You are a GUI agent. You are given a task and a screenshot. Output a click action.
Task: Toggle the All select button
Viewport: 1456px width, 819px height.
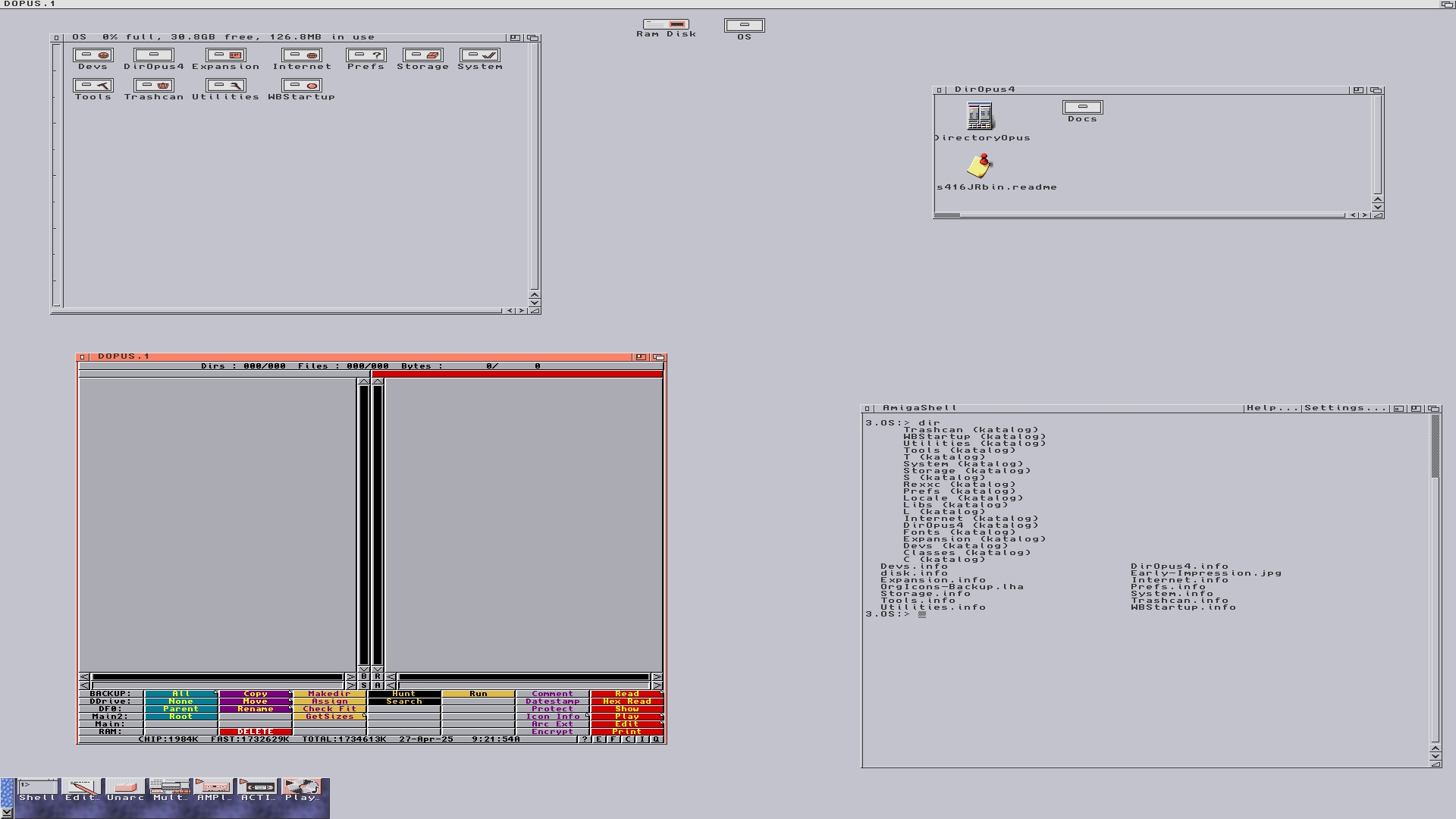[180, 694]
